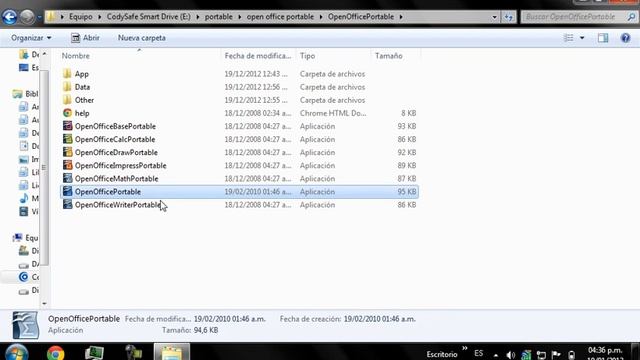Sort by the Nombre column header

pyautogui.click(x=76, y=56)
